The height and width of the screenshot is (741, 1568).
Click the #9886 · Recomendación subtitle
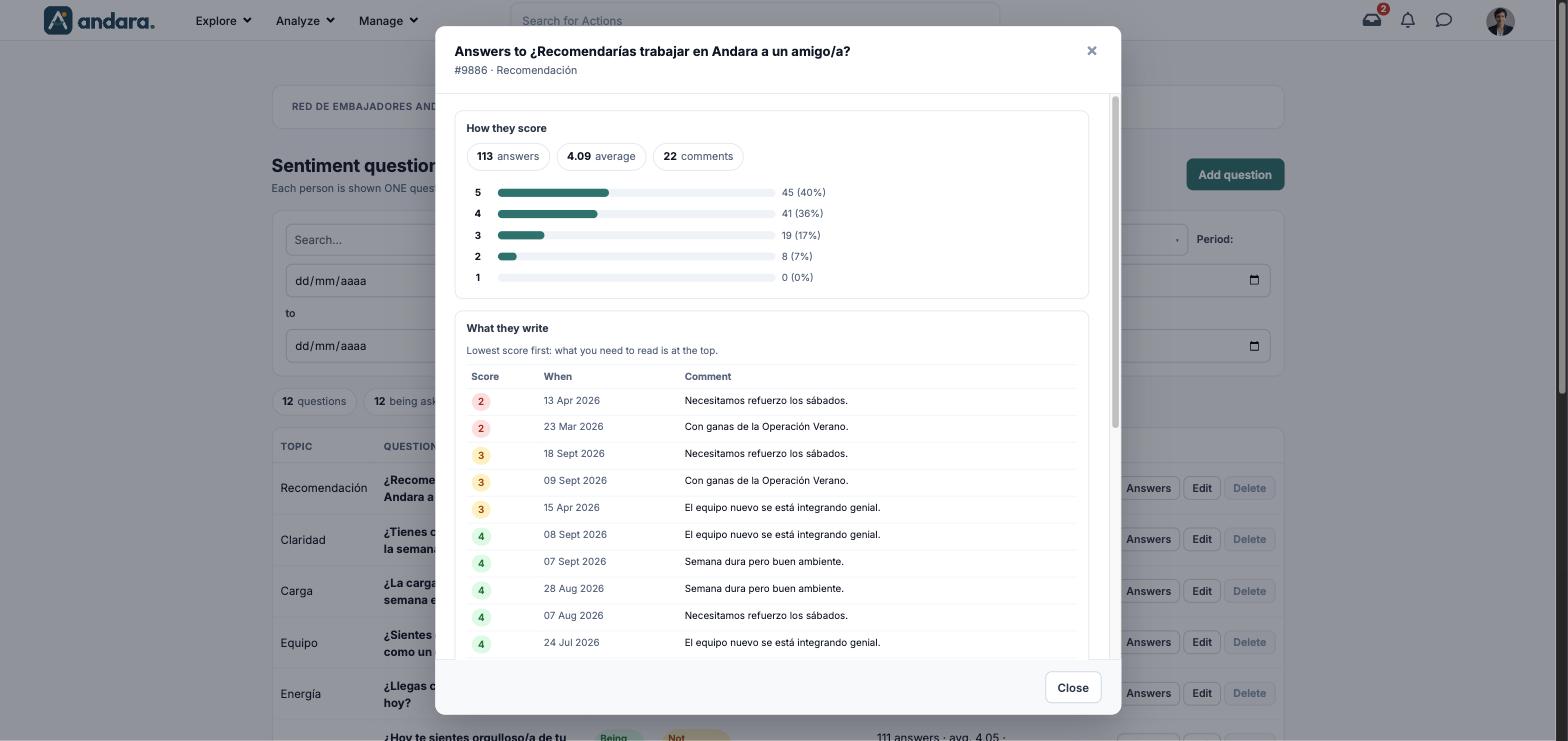(516, 70)
